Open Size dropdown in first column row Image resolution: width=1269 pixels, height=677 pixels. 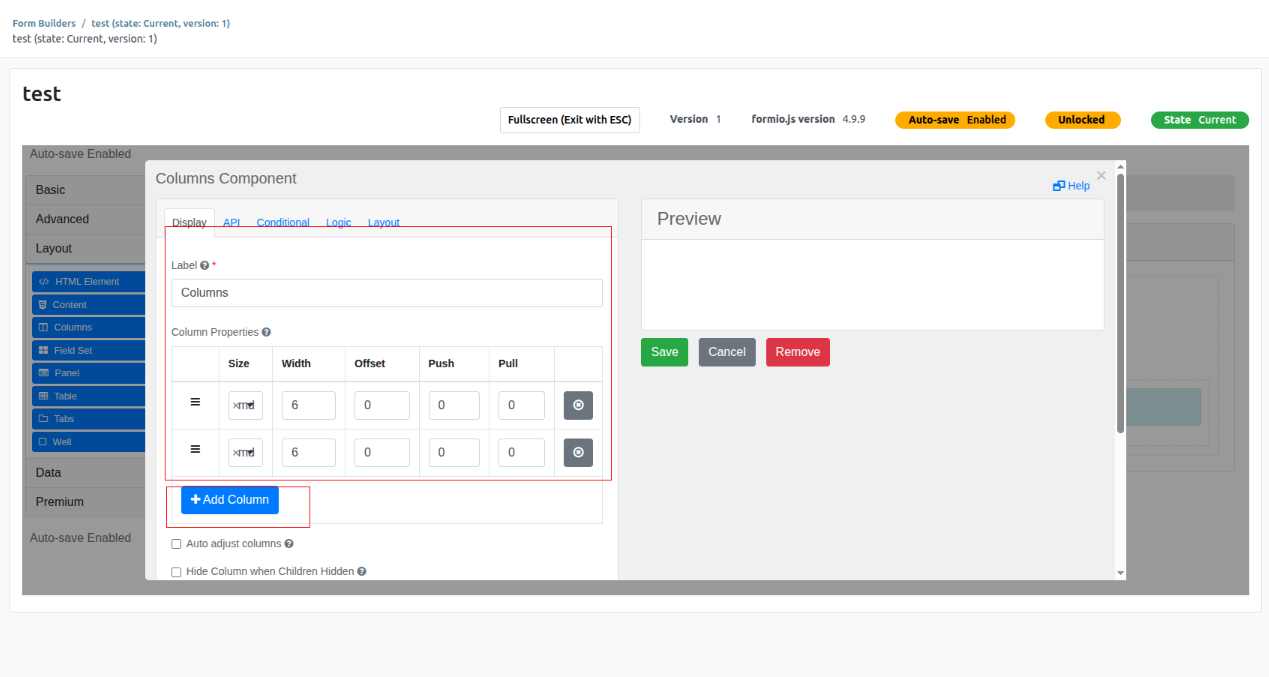[245, 405]
